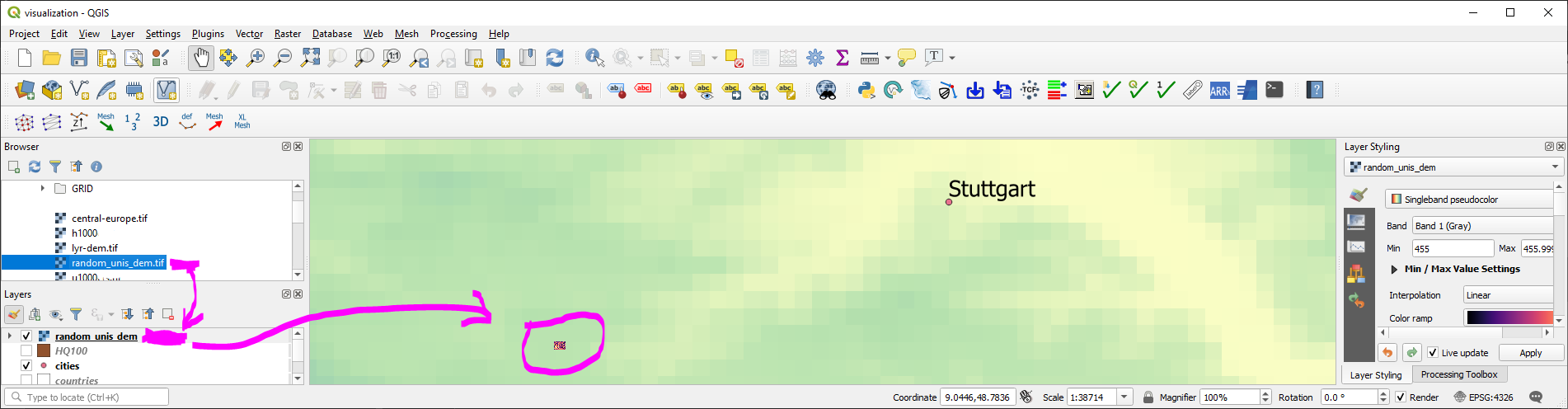
Task: Refresh the map canvas
Action: tap(555, 58)
